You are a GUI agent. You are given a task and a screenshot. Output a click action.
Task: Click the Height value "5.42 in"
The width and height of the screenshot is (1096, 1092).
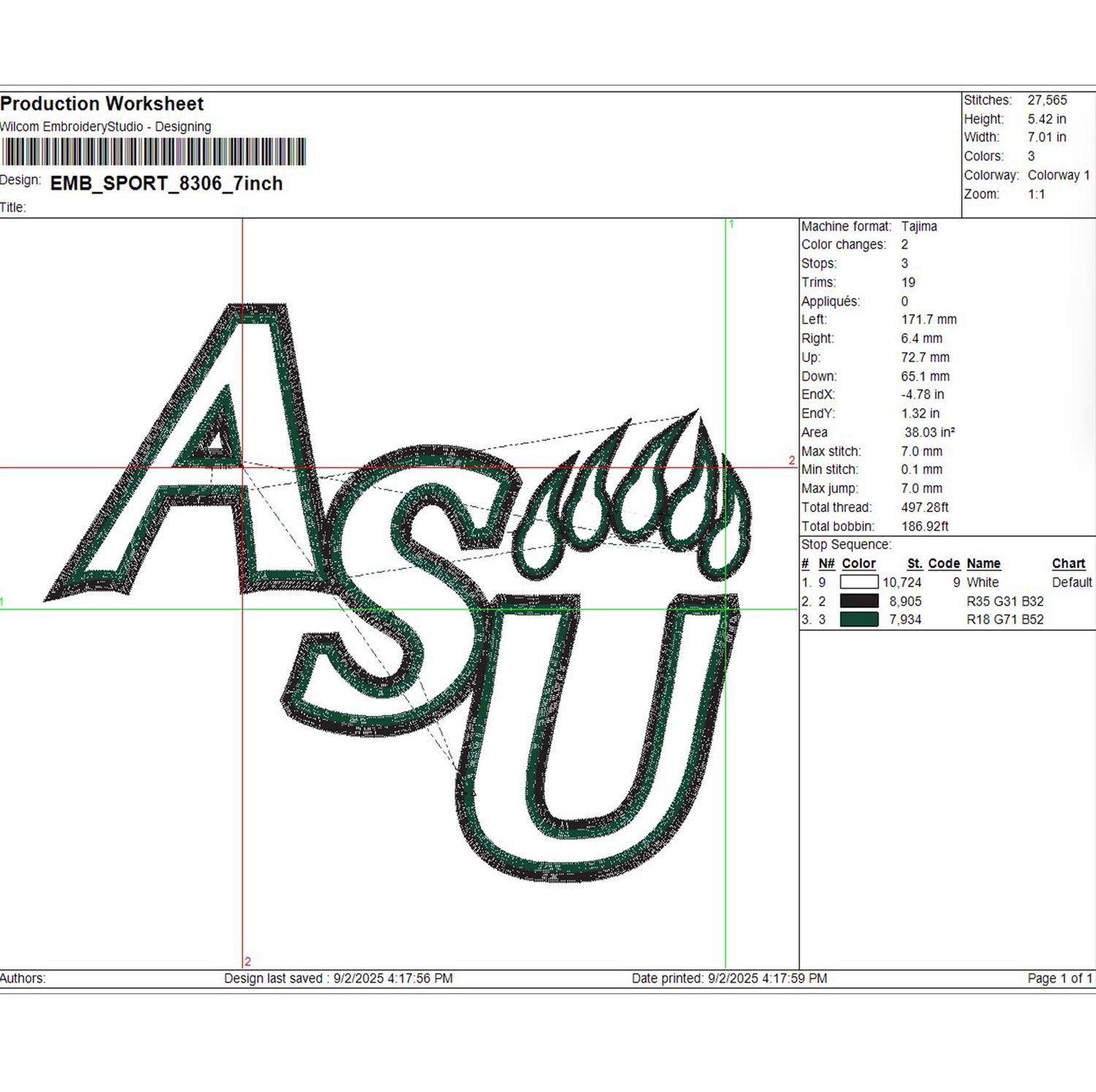tap(1046, 119)
